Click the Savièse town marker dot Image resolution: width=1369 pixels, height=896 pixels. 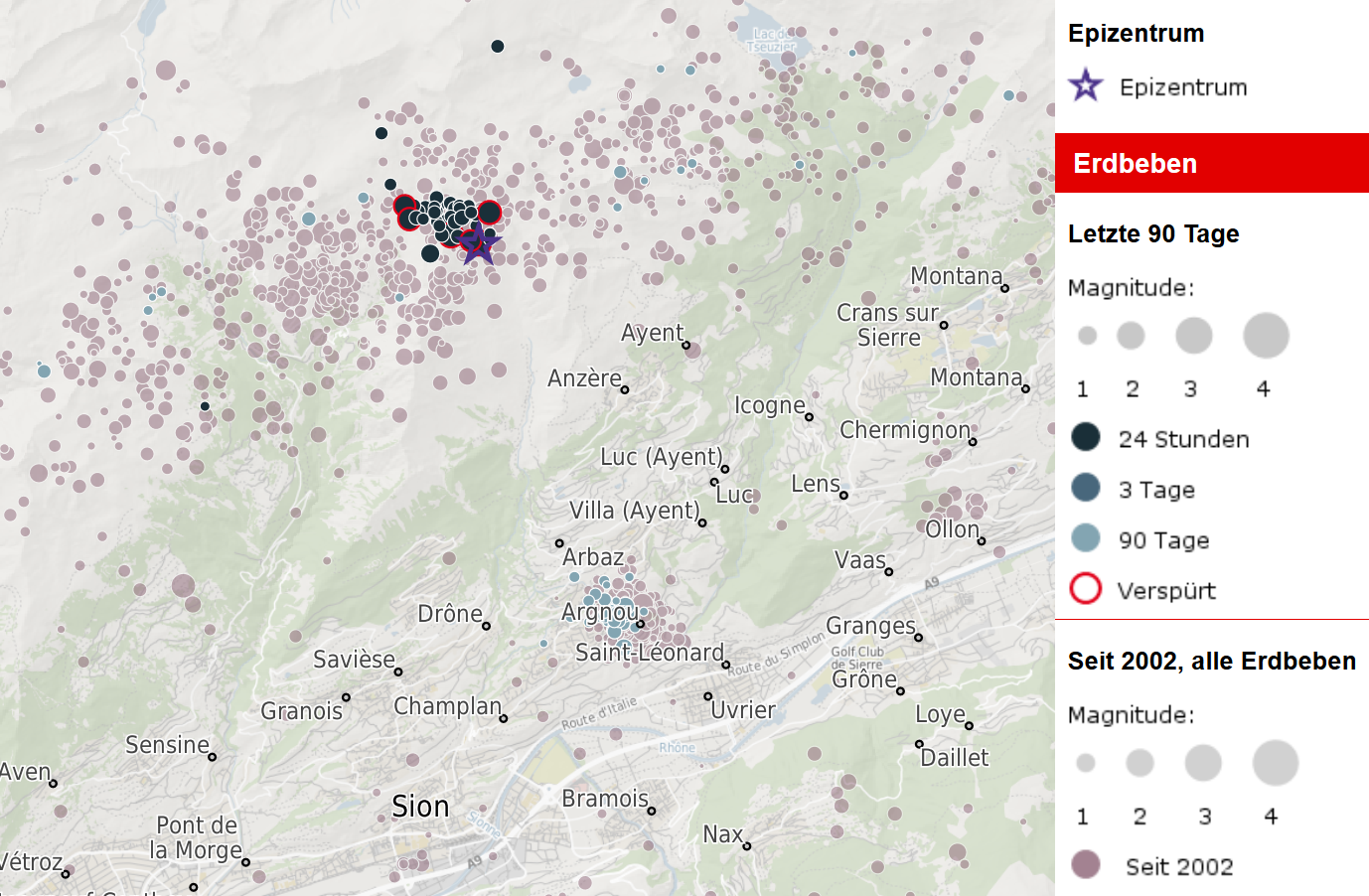click(x=398, y=672)
